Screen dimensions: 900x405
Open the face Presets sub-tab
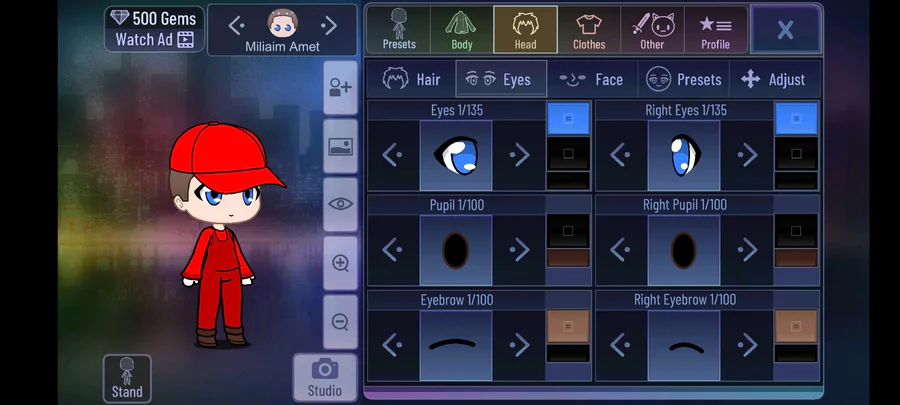684,79
